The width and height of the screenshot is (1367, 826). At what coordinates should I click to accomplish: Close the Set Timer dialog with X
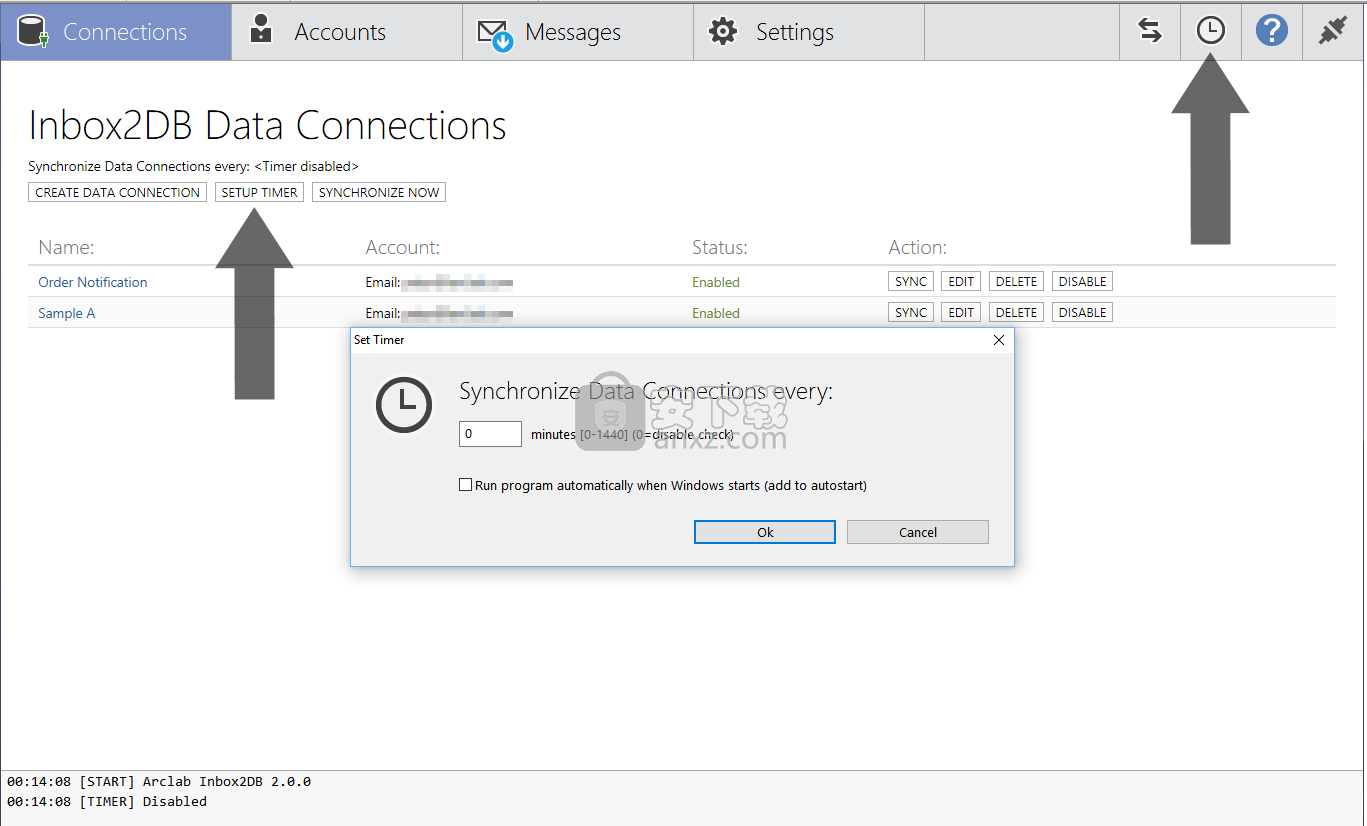[998, 340]
